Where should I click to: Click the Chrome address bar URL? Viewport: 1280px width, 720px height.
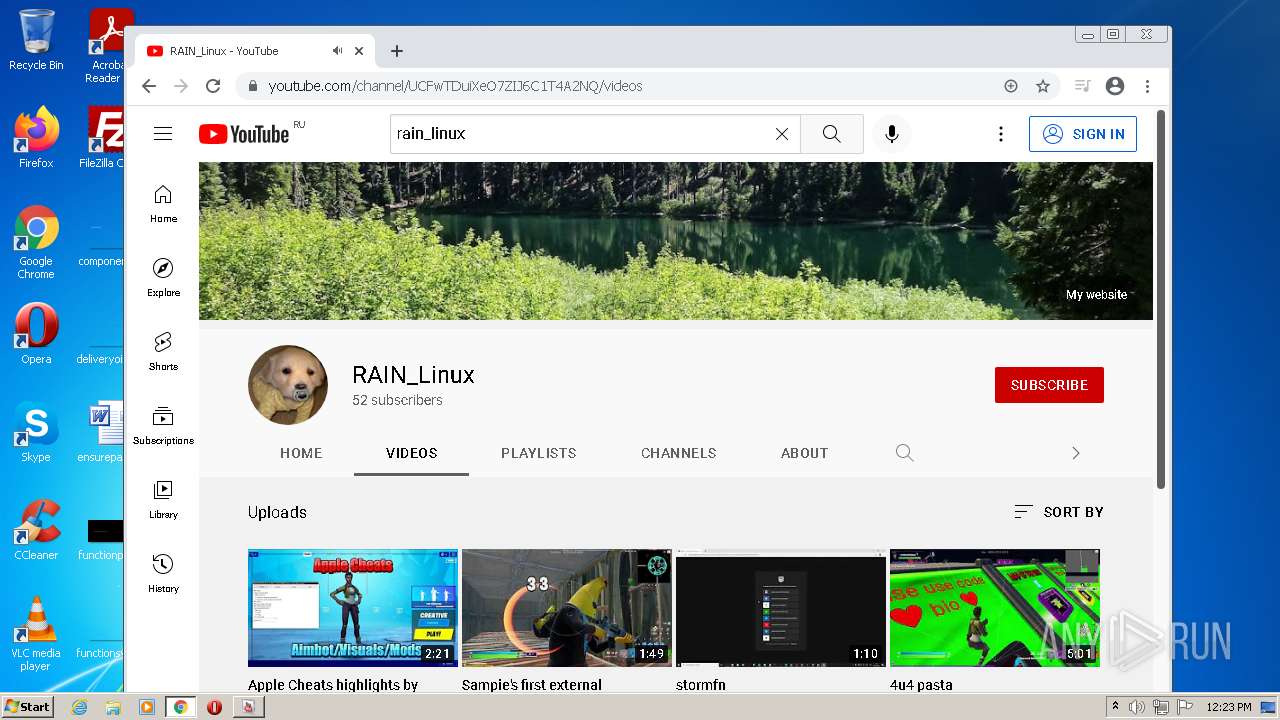(x=455, y=86)
